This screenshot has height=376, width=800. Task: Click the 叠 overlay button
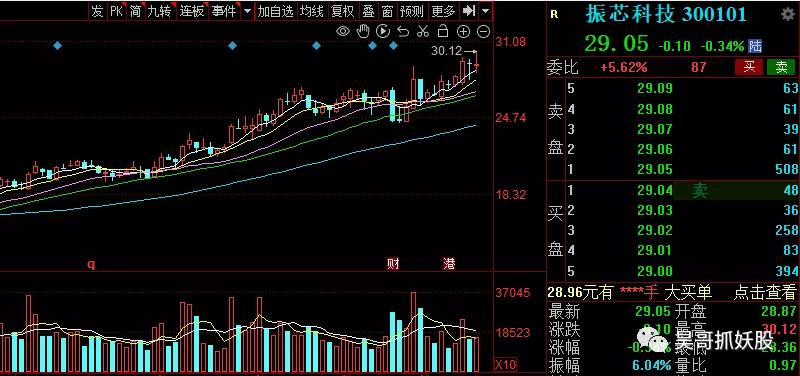368,11
